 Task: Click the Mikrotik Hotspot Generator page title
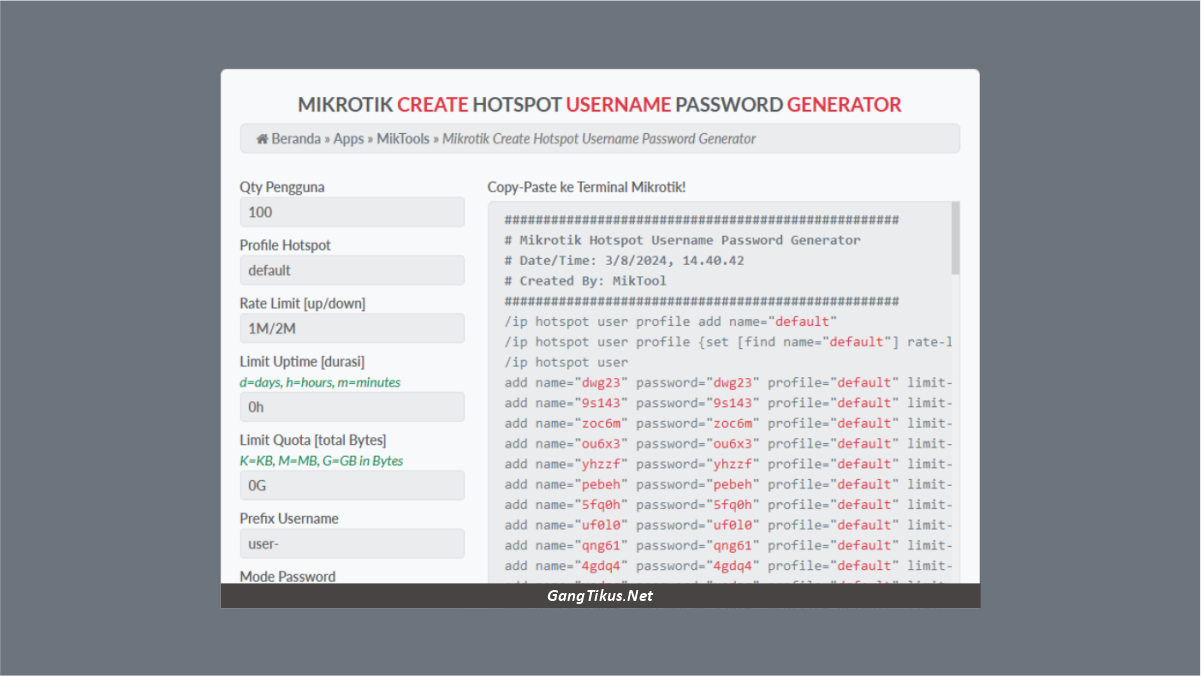(598, 104)
